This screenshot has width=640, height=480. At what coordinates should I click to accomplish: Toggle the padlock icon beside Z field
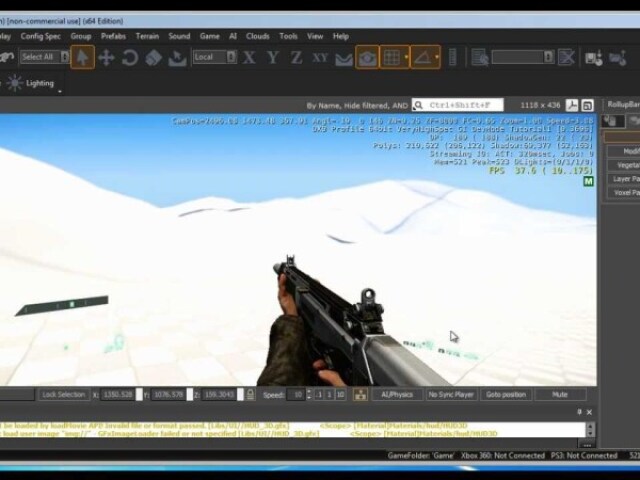coord(250,395)
